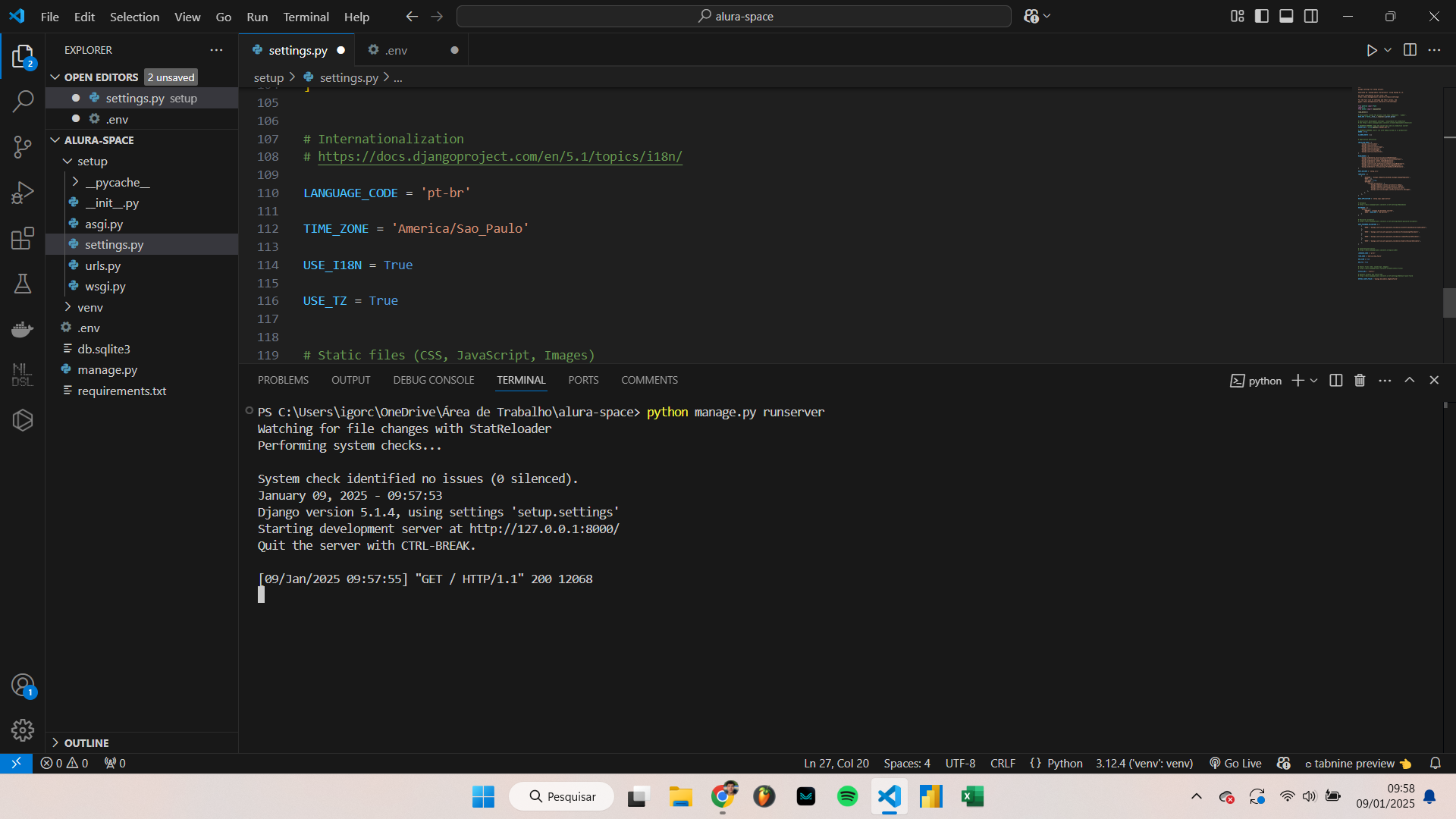Screen dimensions: 1456x819
Task: Open notifications bell in status bar
Action: 1436,763
